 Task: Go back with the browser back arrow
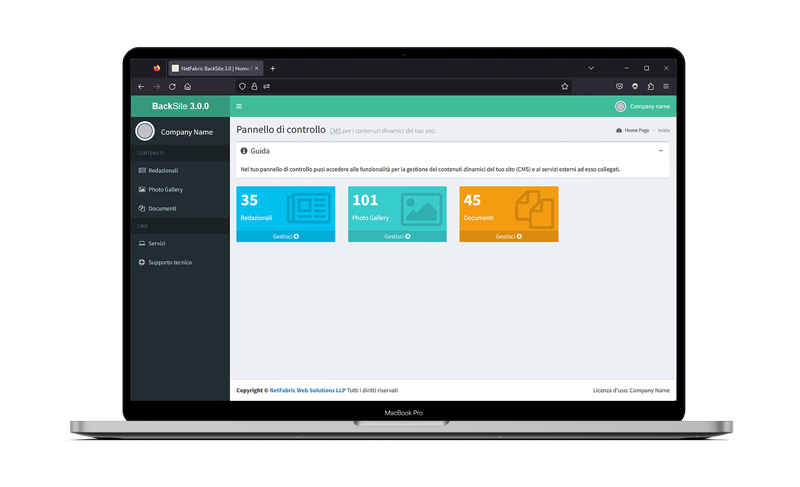point(141,87)
